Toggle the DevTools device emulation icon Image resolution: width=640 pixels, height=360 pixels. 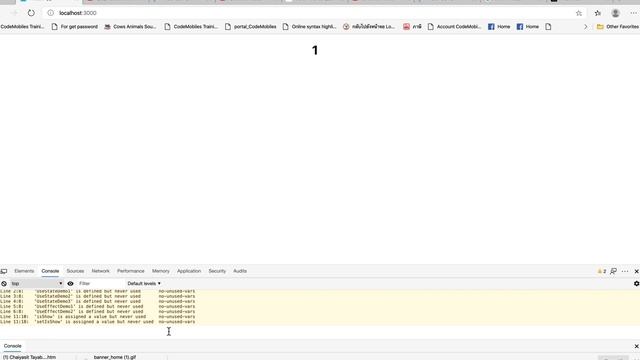pos(4,271)
